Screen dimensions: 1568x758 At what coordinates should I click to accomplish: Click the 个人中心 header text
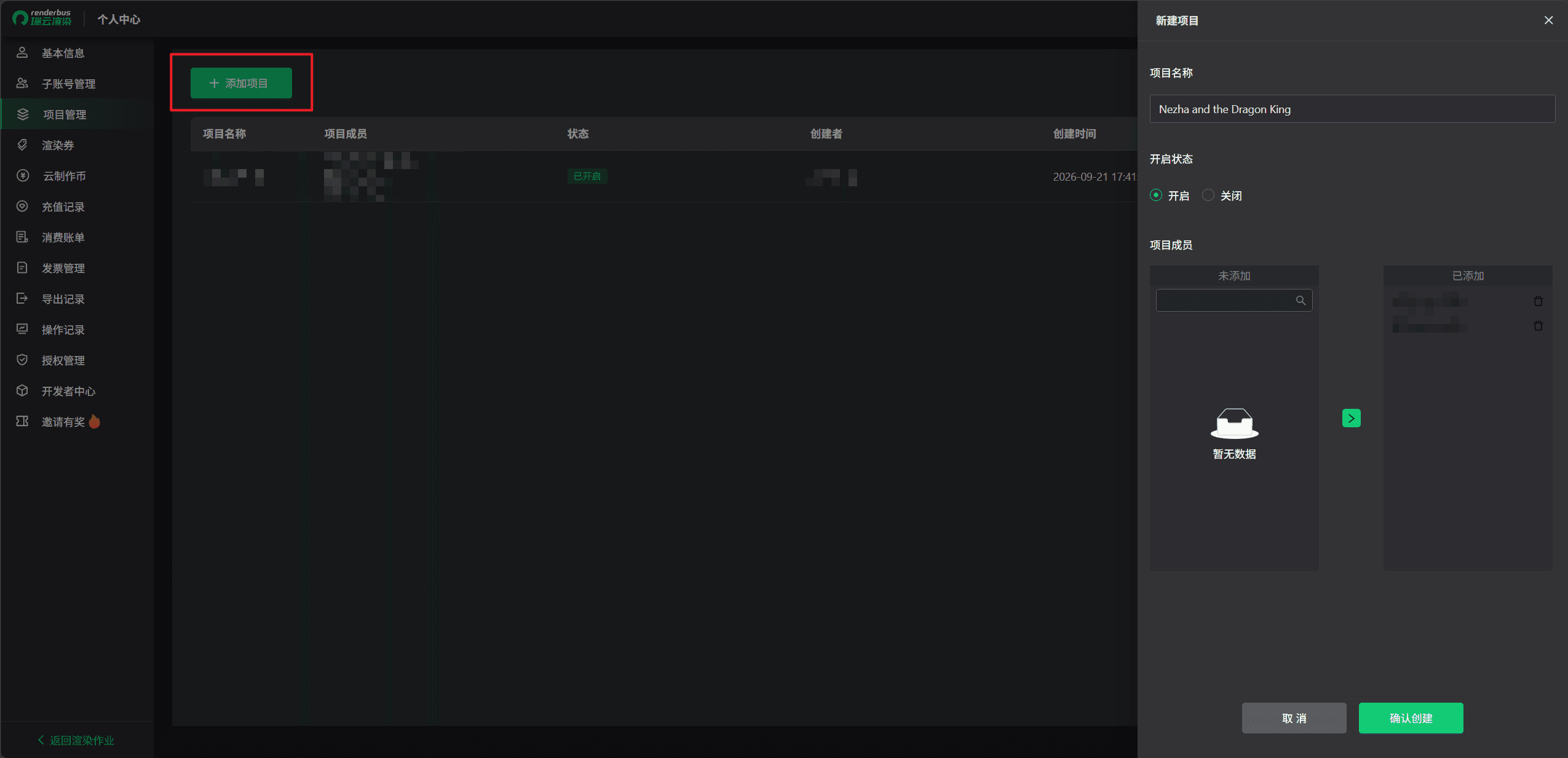(119, 20)
